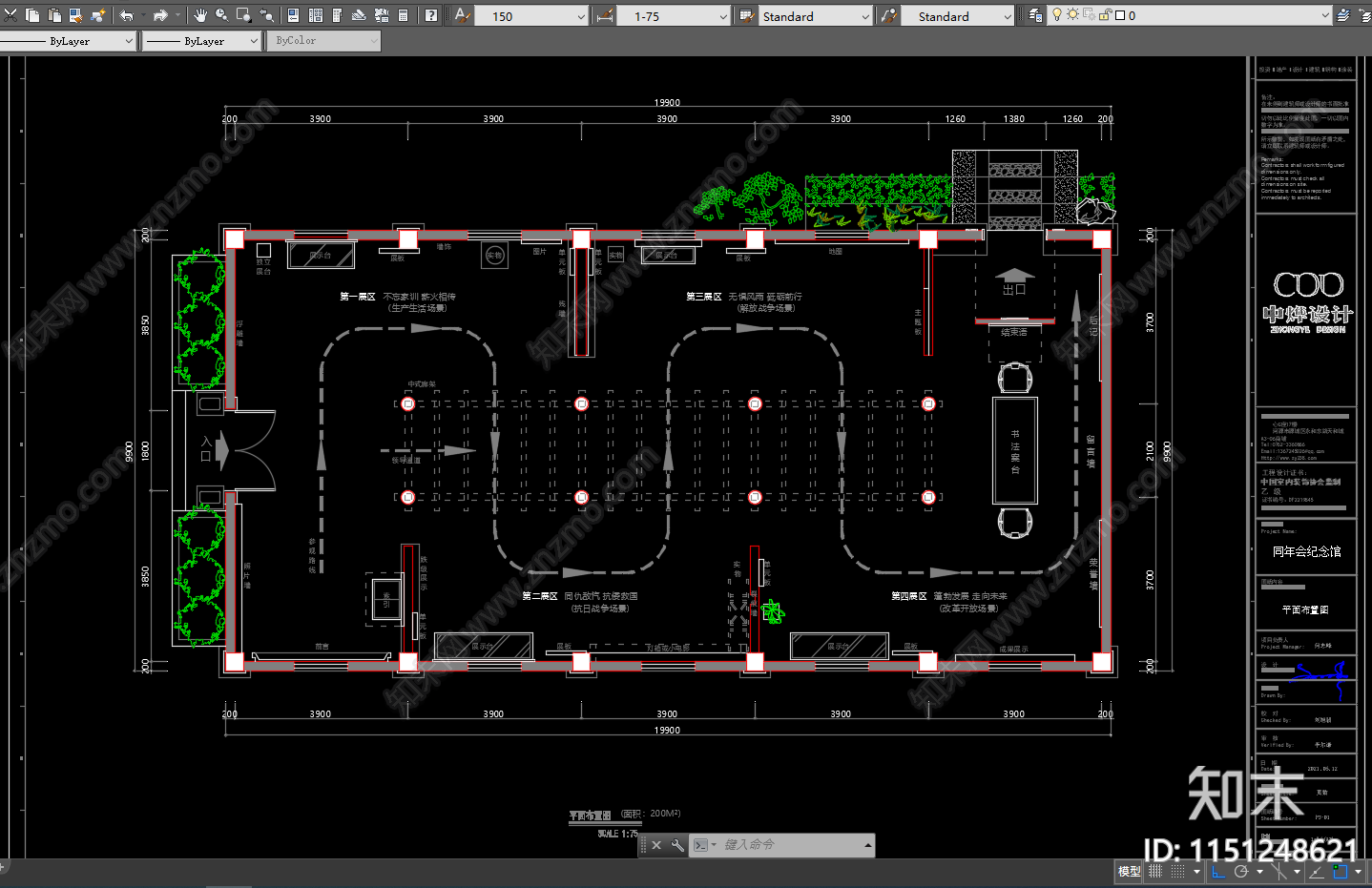Toggle object snap square icon
The width and height of the screenshot is (1372, 888).
pyautogui.click(x=1341, y=871)
